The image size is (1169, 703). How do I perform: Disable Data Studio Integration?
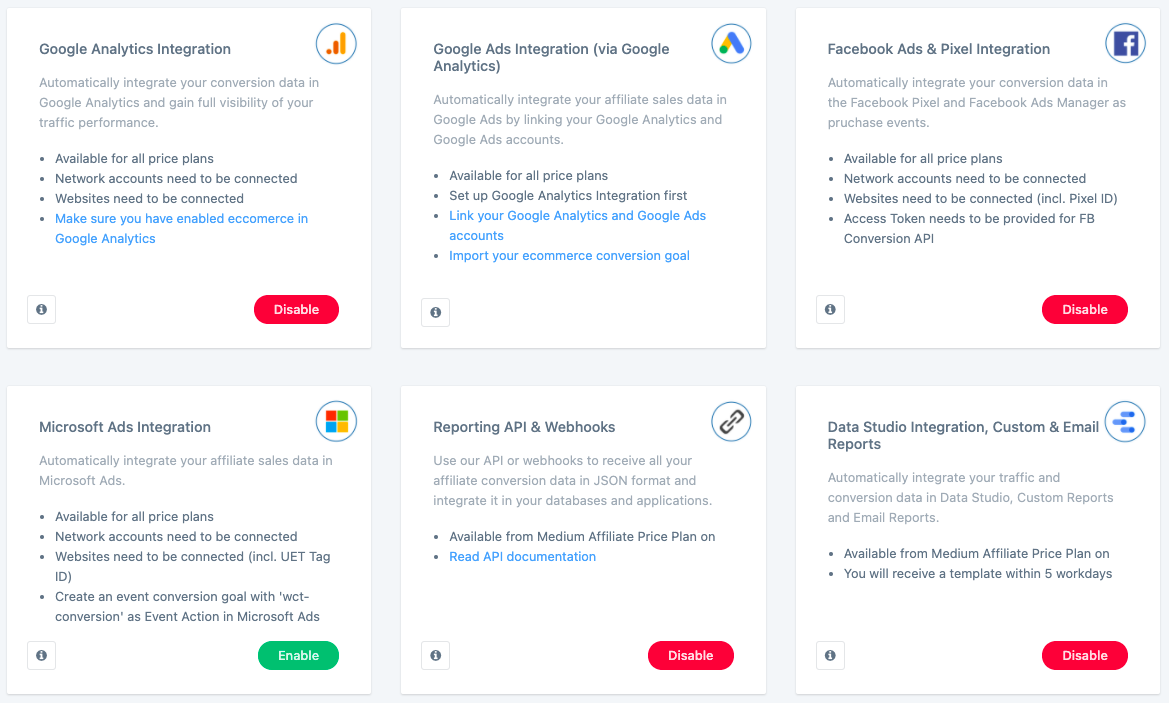1084,656
